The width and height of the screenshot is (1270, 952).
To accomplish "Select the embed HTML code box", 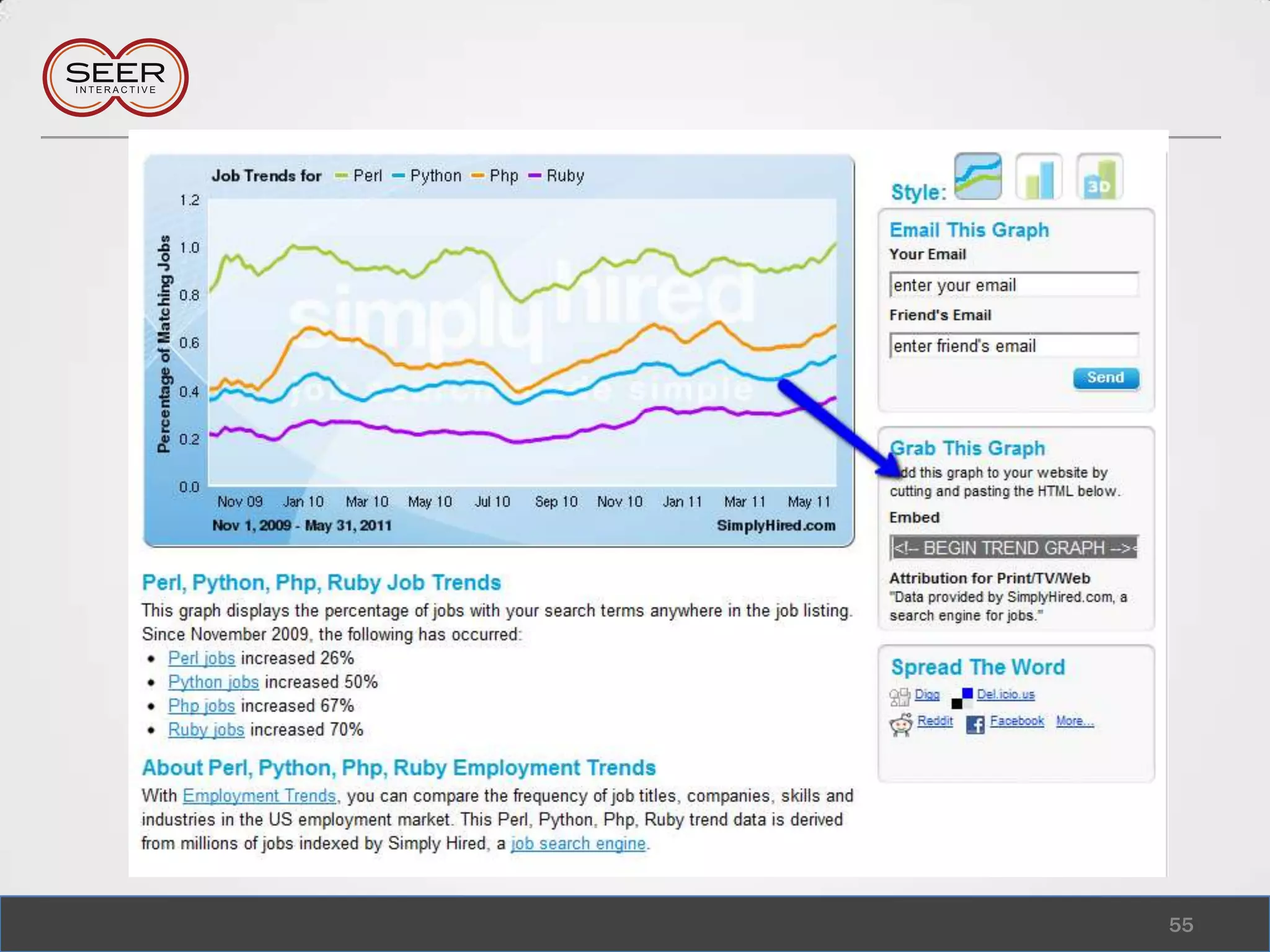I will tap(1013, 548).
